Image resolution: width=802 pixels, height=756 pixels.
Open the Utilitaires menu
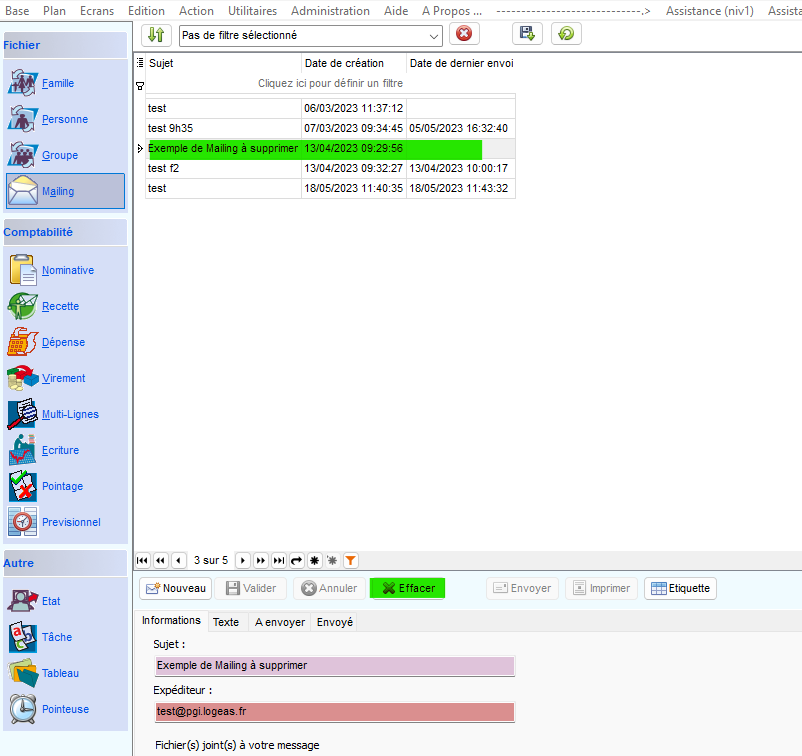[x=252, y=10]
